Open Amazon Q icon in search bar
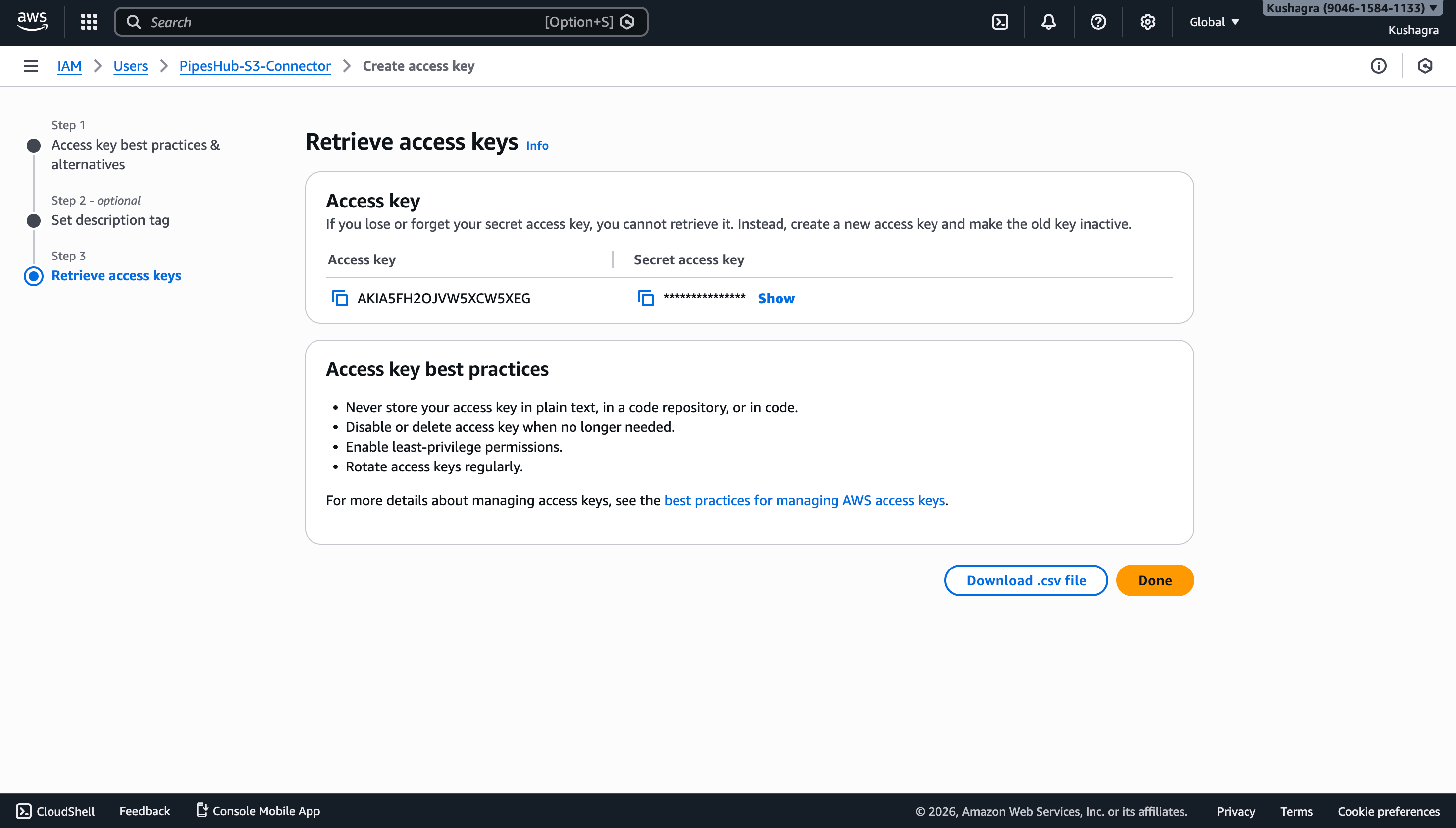This screenshot has width=1456, height=828. (627, 22)
